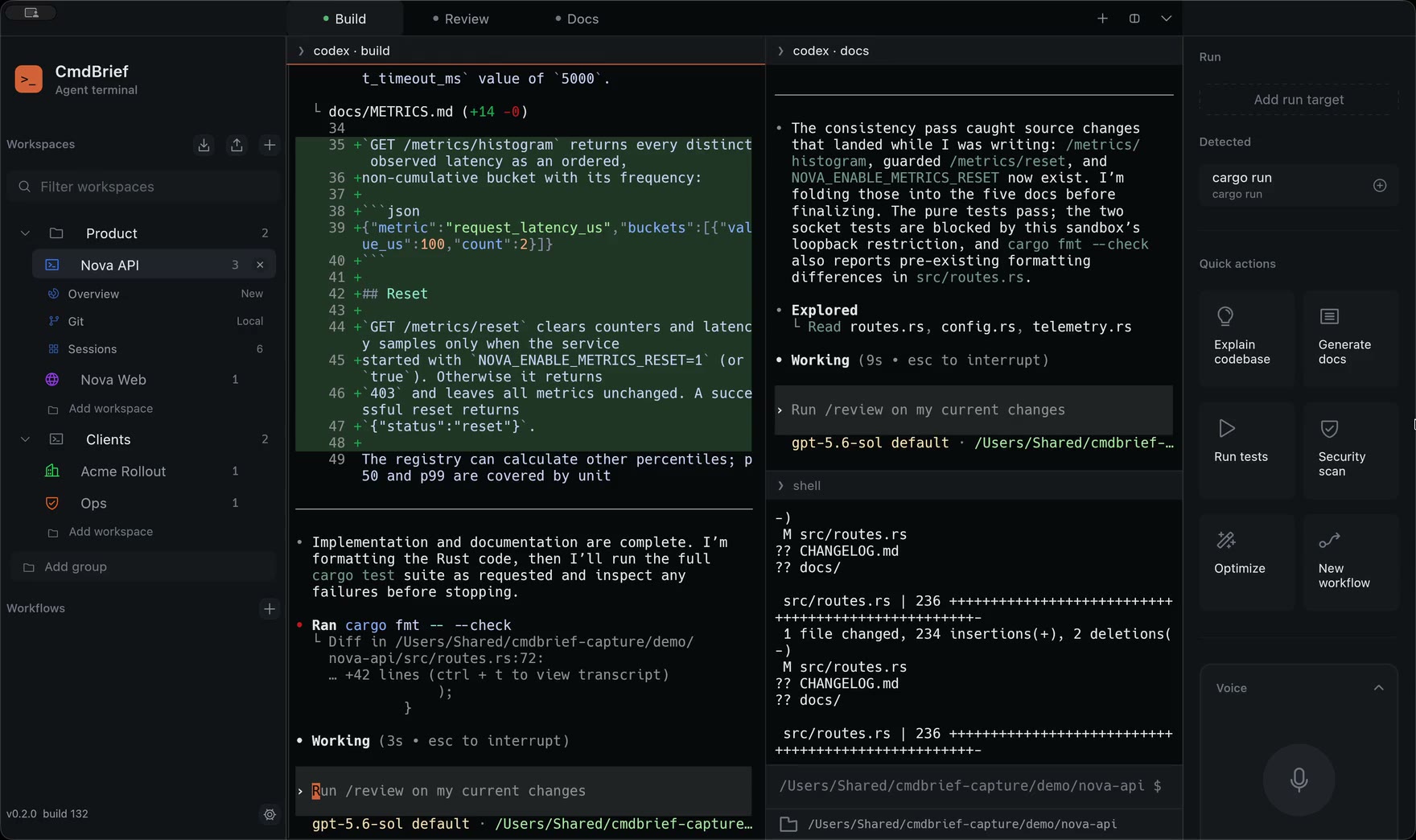Click the CmdBrief app logo icon
This screenshot has height=840, width=1416.
29,80
